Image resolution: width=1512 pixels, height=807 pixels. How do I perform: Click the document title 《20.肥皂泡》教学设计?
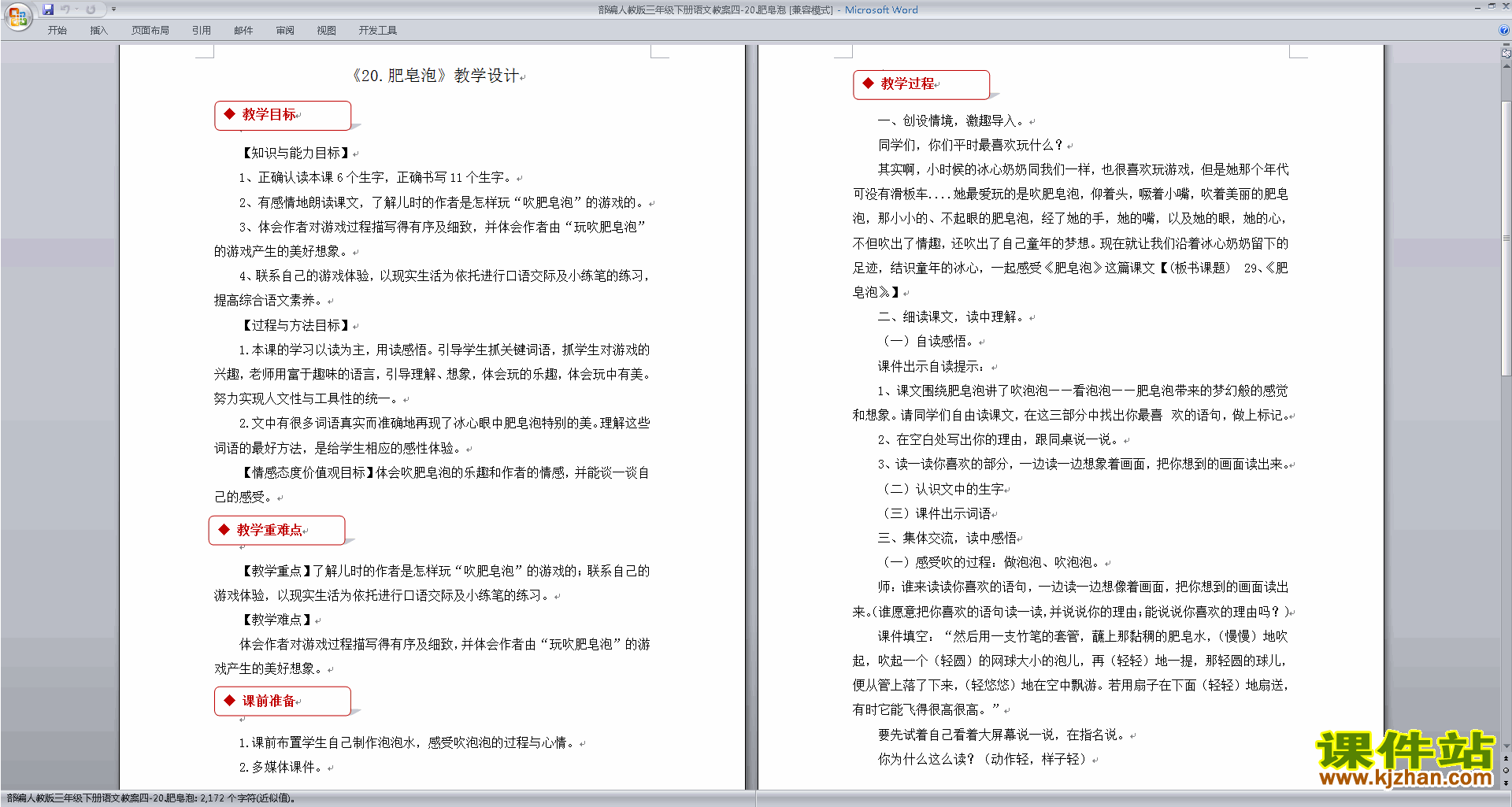point(436,76)
